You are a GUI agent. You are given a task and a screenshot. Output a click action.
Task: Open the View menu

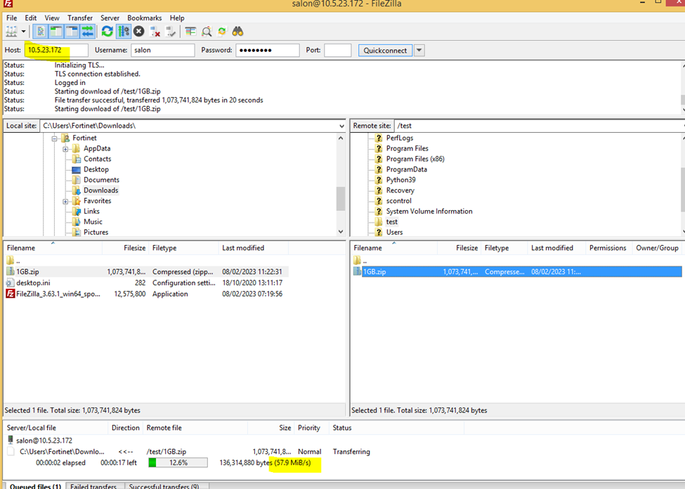pos(52,18)
